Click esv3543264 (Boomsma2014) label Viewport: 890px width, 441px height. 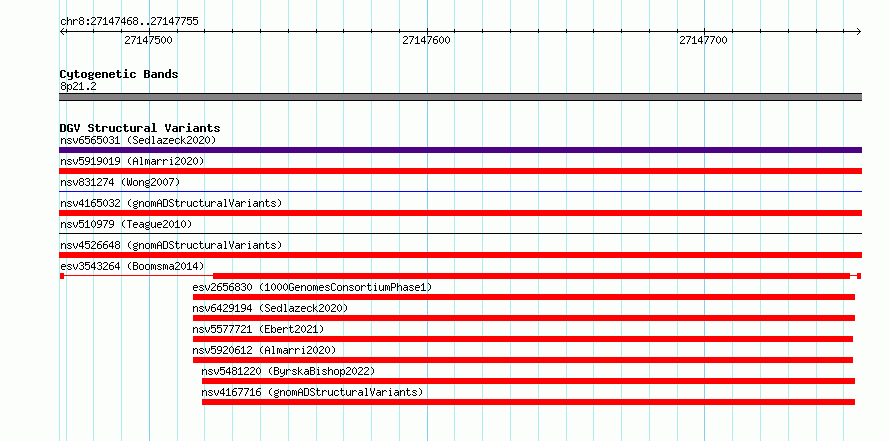(x=132, y=266)
